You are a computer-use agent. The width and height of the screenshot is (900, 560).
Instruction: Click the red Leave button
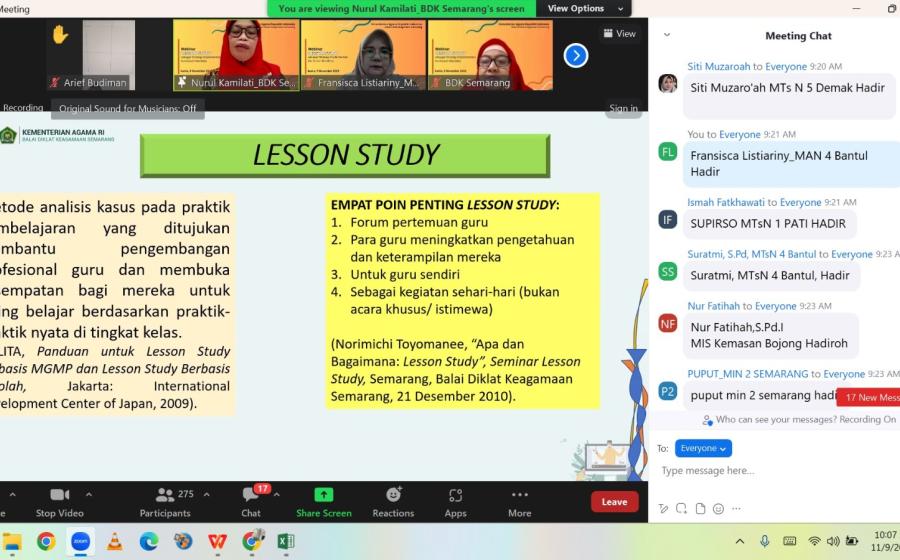(x=614, y=501)
